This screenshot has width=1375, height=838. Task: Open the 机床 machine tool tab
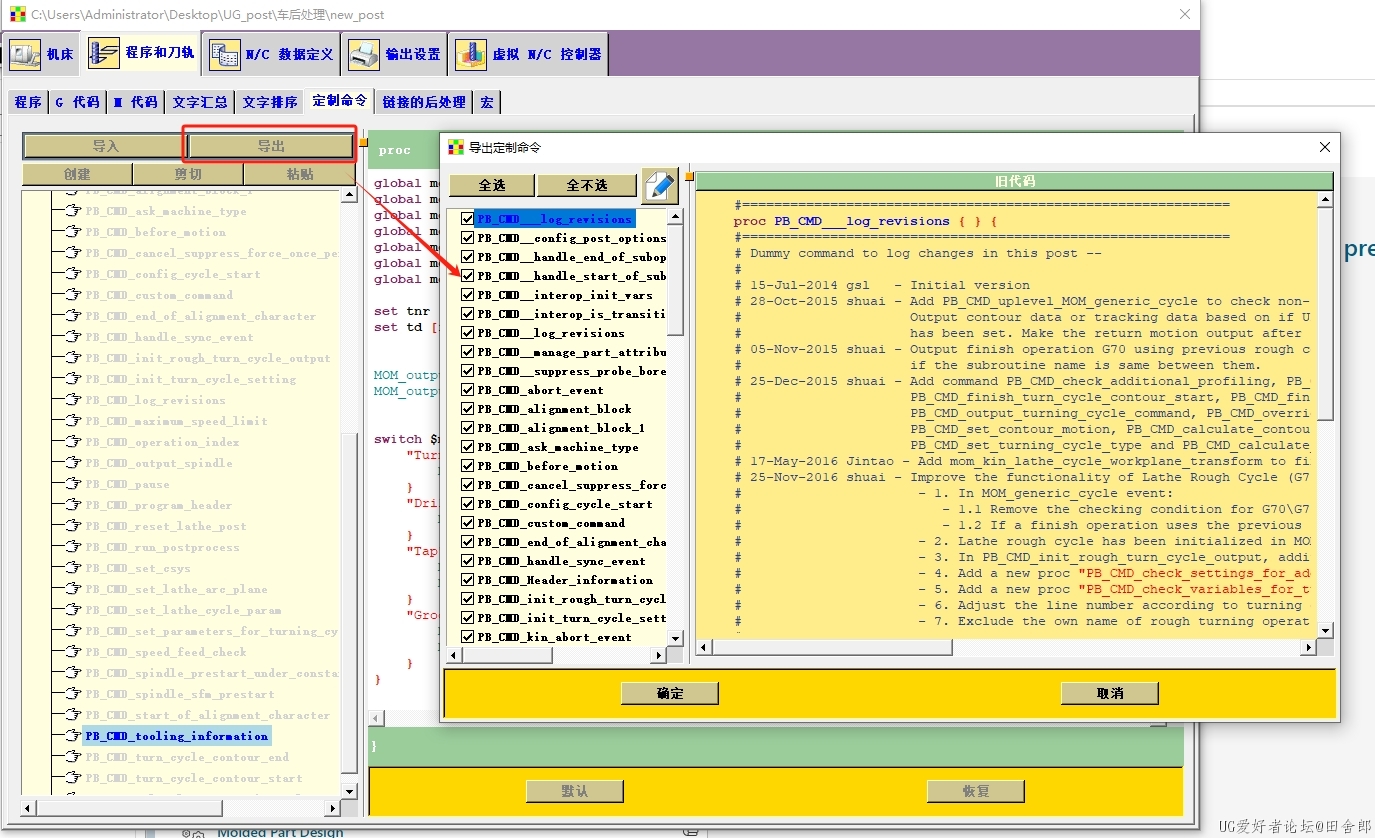click(42, 54)
